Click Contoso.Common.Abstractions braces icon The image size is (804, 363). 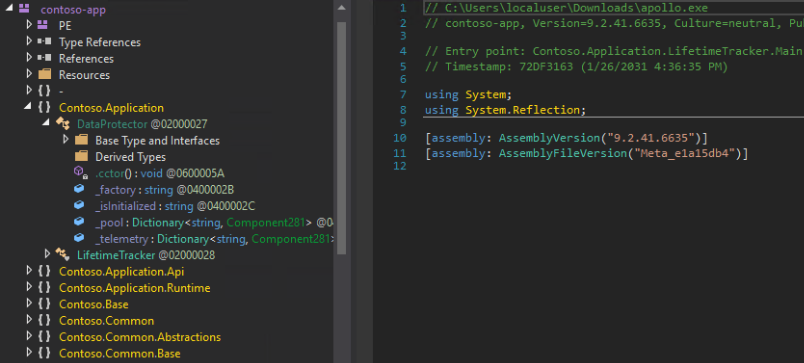coord(44,337)
